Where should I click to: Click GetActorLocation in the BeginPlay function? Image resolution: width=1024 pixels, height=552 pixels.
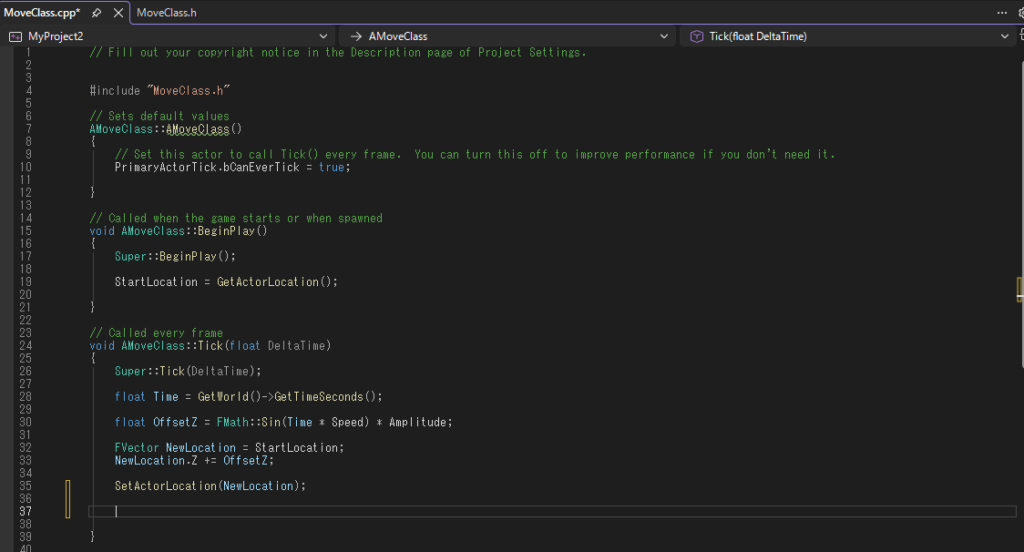coord(267,282)
